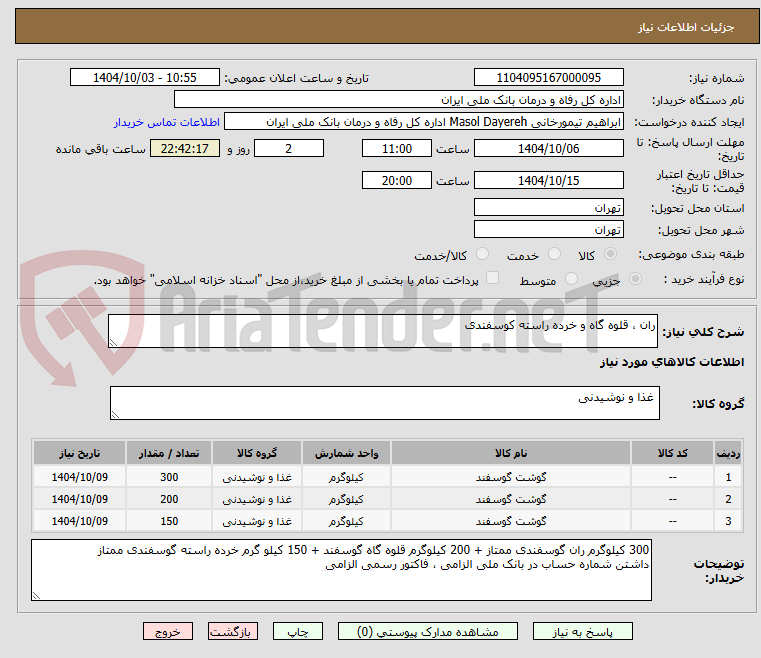Click the کد کالا column header

click(672, 453)
